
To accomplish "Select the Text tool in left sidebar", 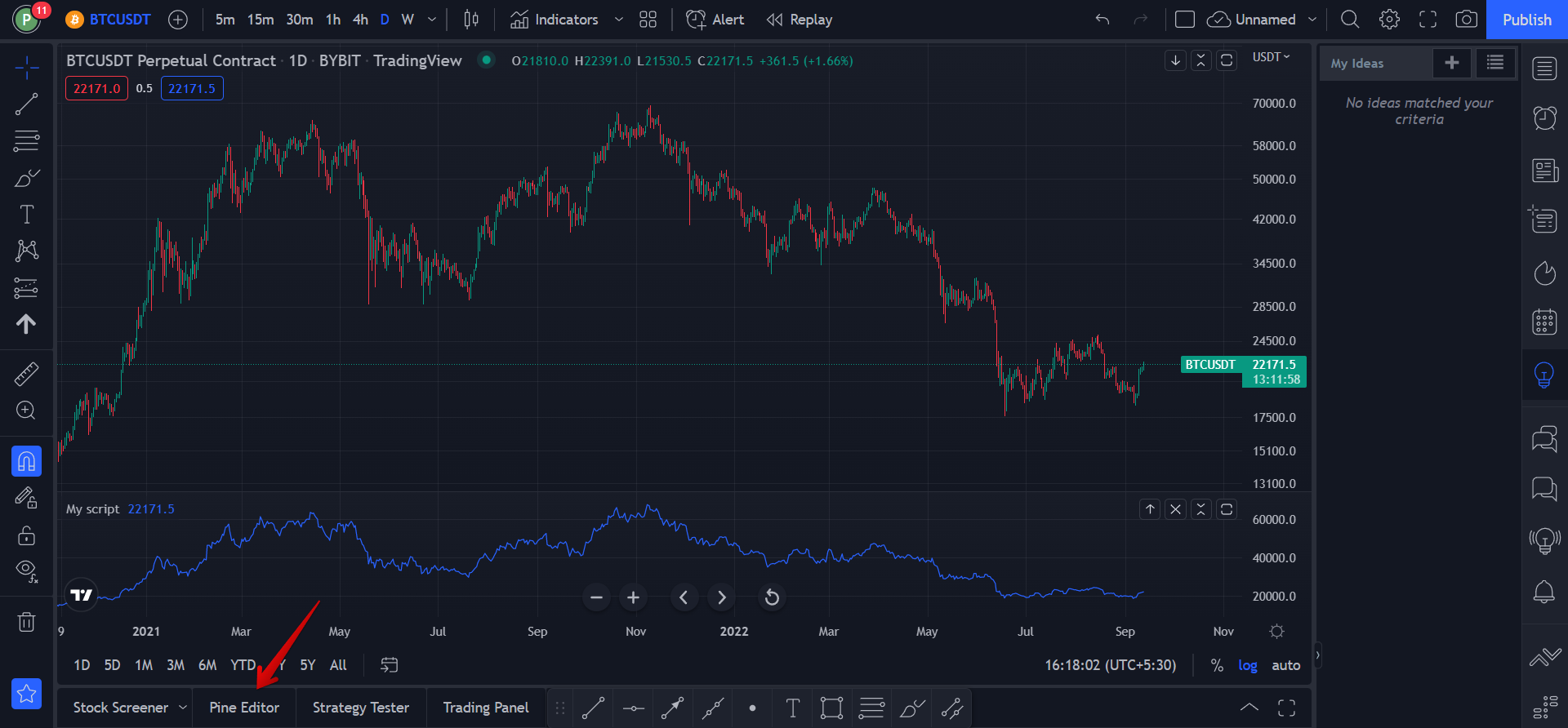I will click(x=27, y=215).
